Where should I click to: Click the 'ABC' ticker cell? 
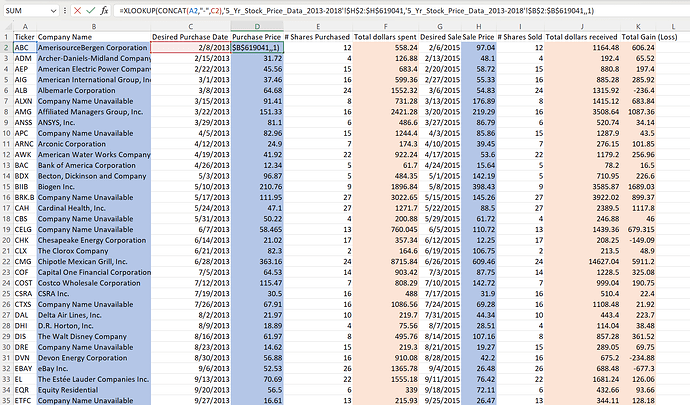(25, 48)
